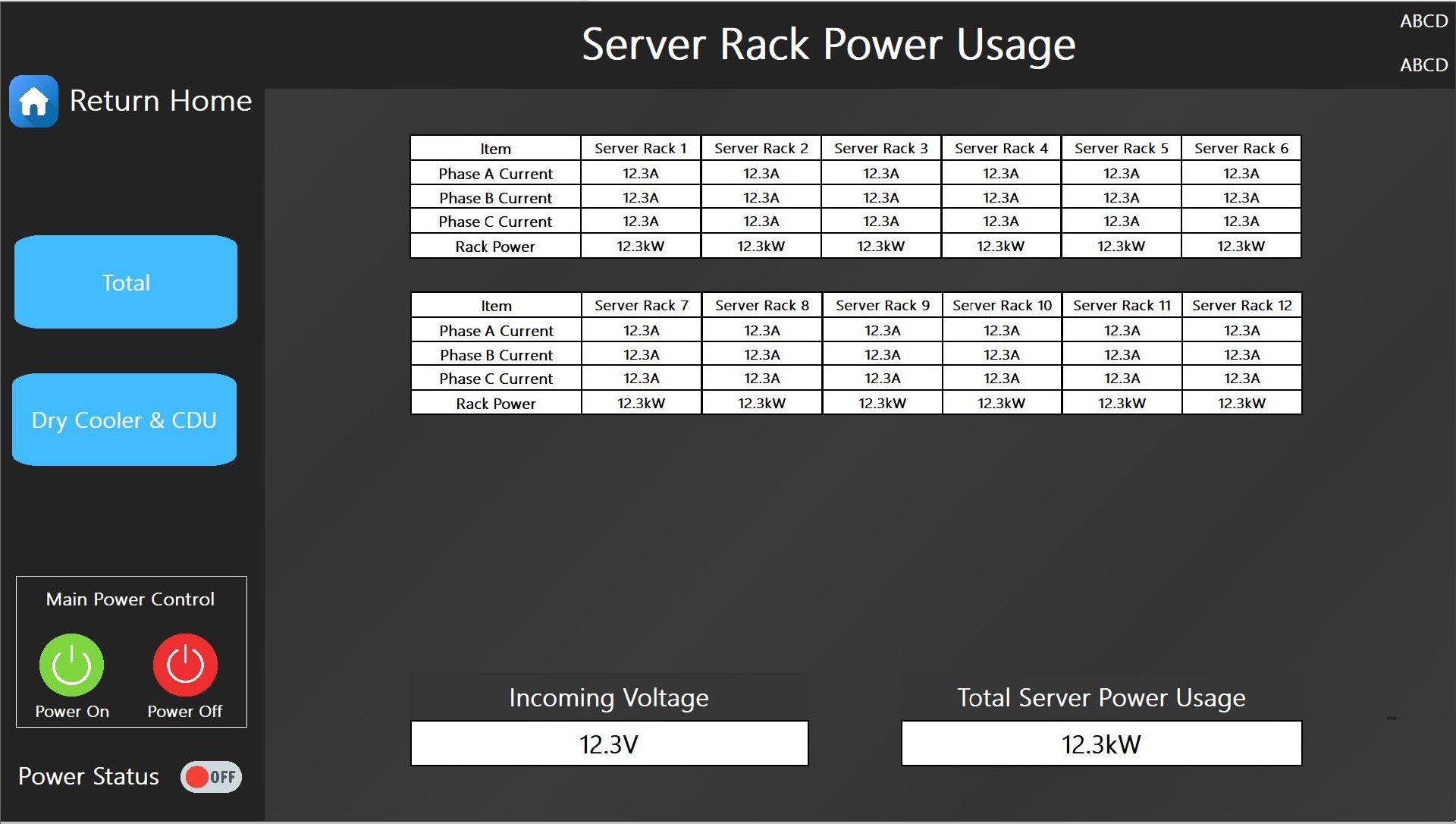Click the blue Return Home icon
1456x824 pixels.
tap(33, 101)
